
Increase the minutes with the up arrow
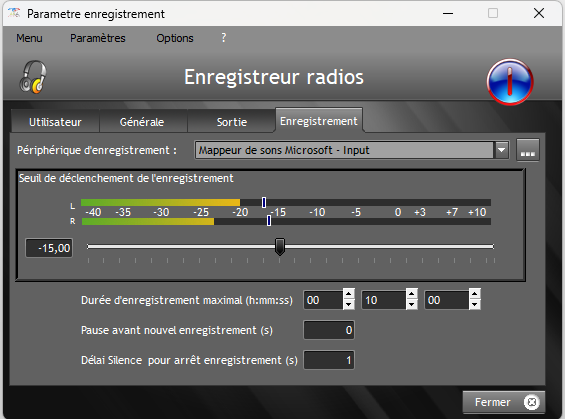pos(411,294)
